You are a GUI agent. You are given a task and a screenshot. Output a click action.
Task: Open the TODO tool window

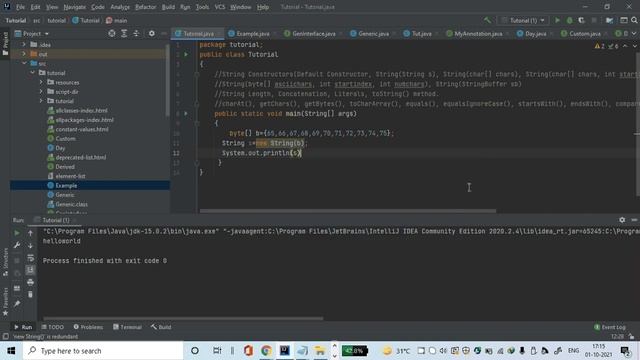53,327
